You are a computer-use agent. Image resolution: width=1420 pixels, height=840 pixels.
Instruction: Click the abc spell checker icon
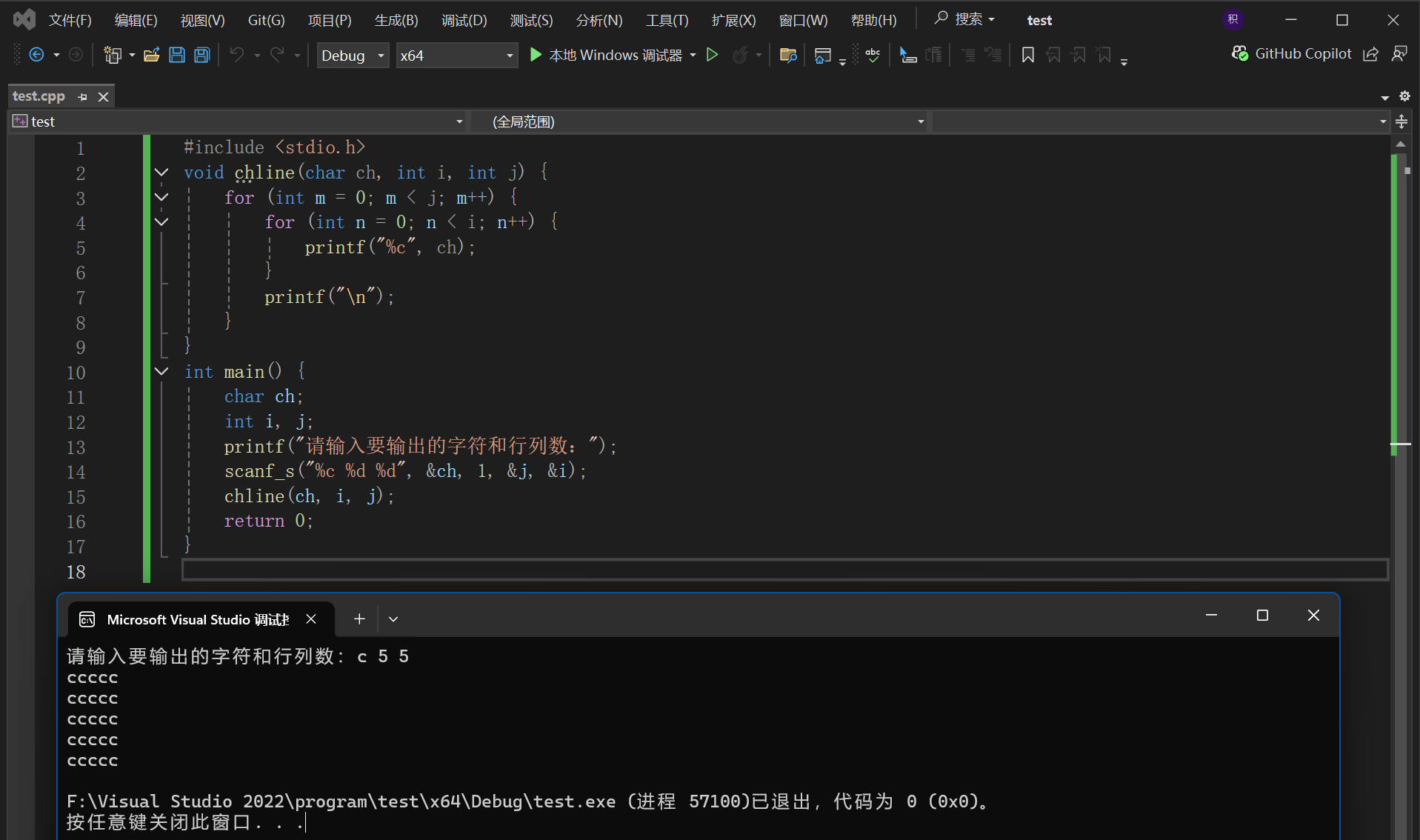coord(873,55)
